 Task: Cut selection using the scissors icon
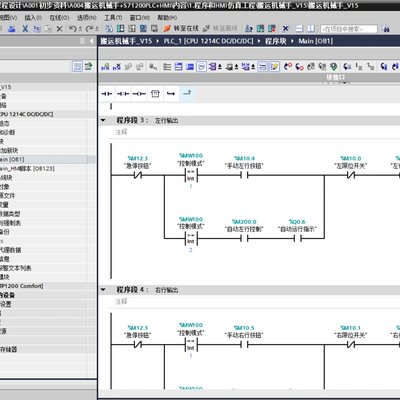click(x=25, y=29)
